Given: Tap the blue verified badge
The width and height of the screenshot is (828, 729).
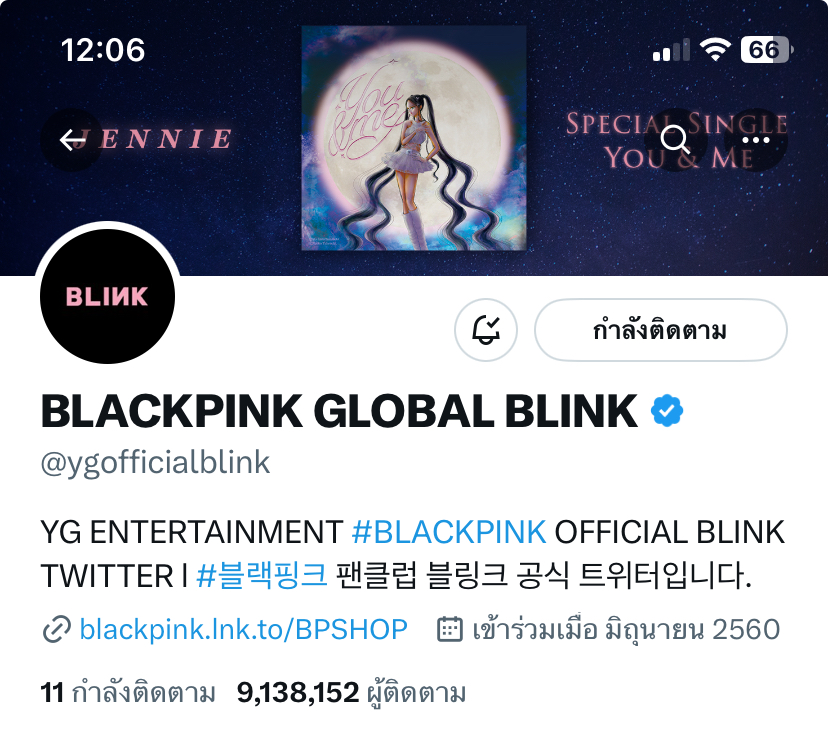Looking at the screenshot, I should [667, 411].
